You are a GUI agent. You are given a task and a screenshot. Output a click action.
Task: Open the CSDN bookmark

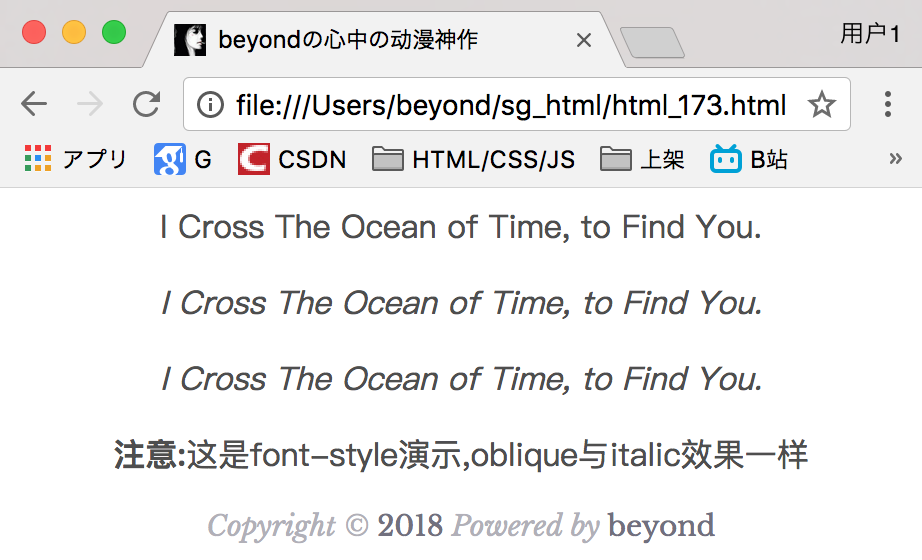(292, 158)
